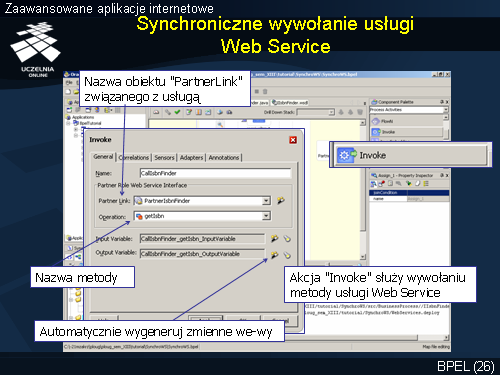The width and height of the screenshot is (500, 375).
Task: Close the Invoke dialog with red X
Action: tap(293, 140)
